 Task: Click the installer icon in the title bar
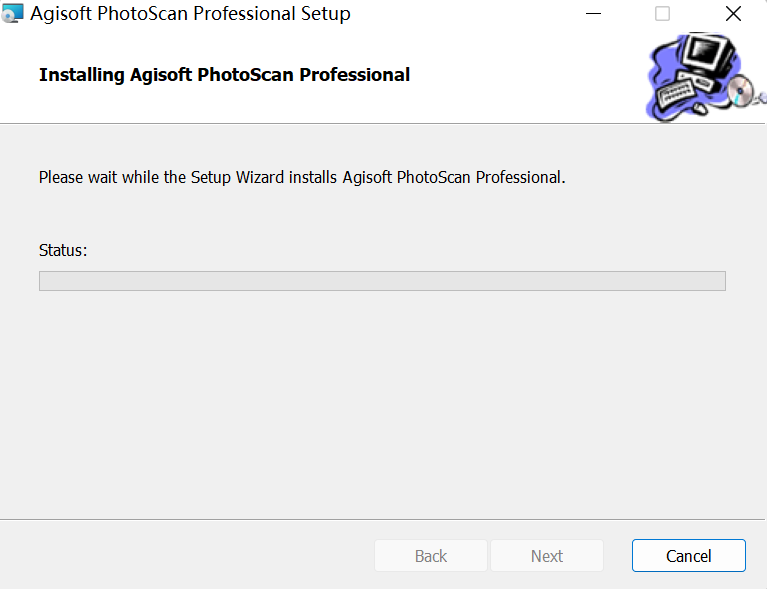point(13,14)
